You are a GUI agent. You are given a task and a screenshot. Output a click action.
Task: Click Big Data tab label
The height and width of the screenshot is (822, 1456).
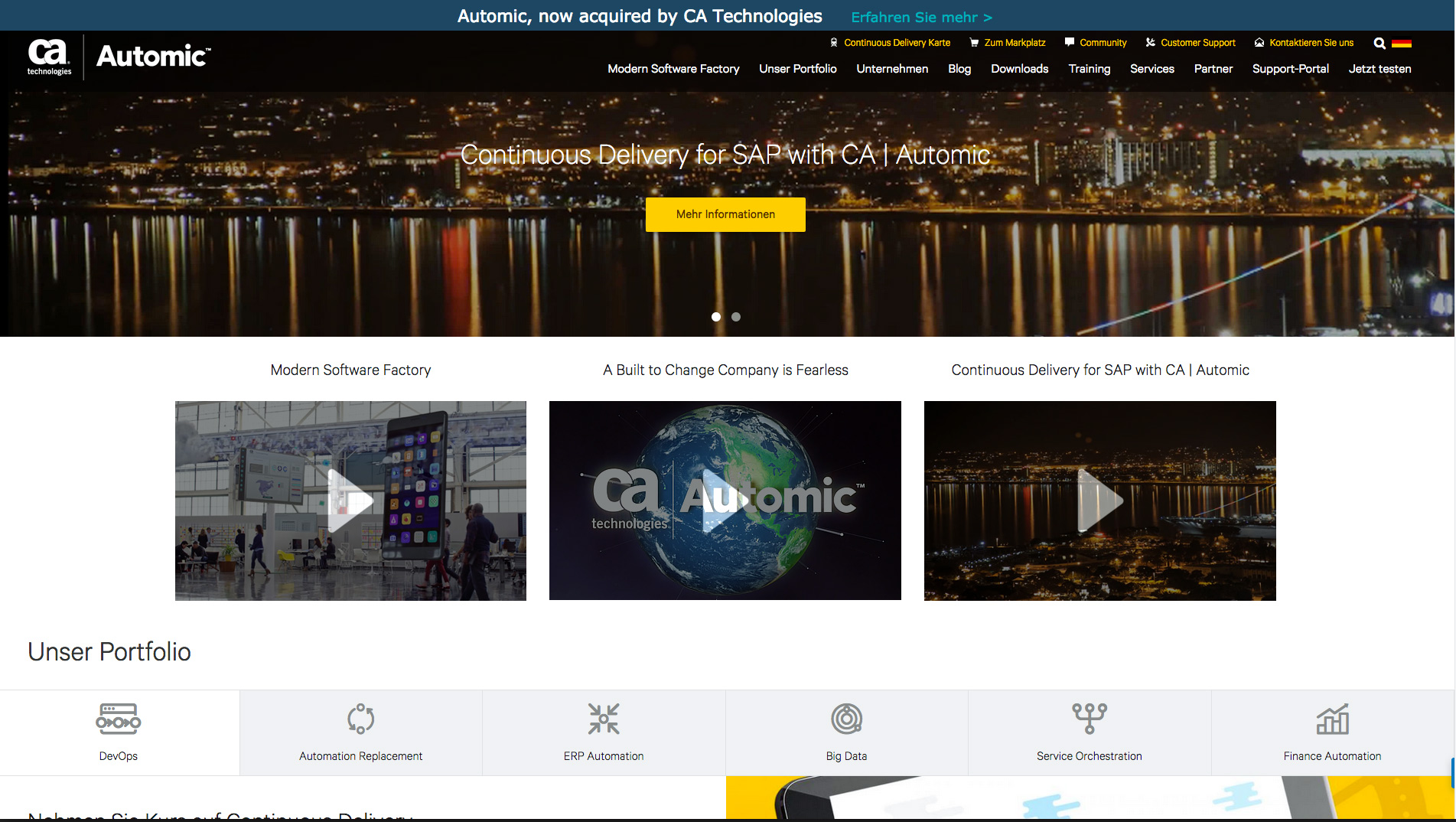click(846, 756)
